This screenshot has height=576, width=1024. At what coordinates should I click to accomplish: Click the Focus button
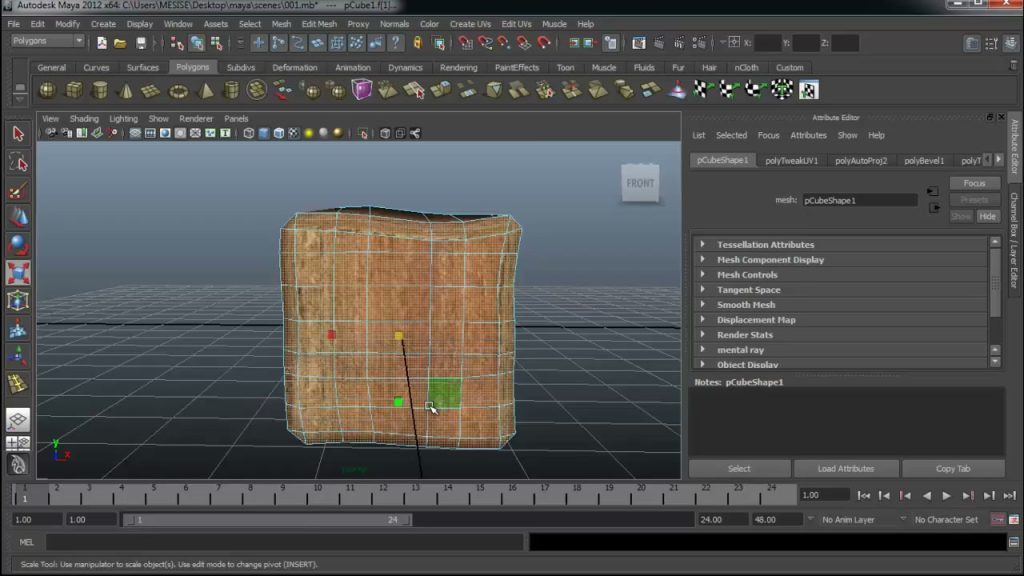(974, 183)
